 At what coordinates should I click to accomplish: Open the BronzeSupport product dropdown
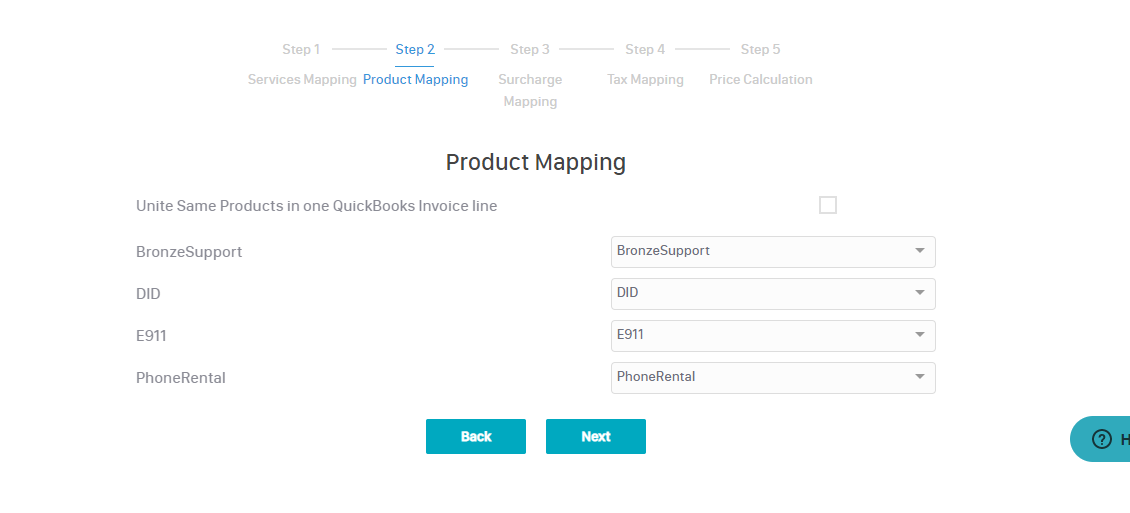pyautogui.click(x=773, y=251)
